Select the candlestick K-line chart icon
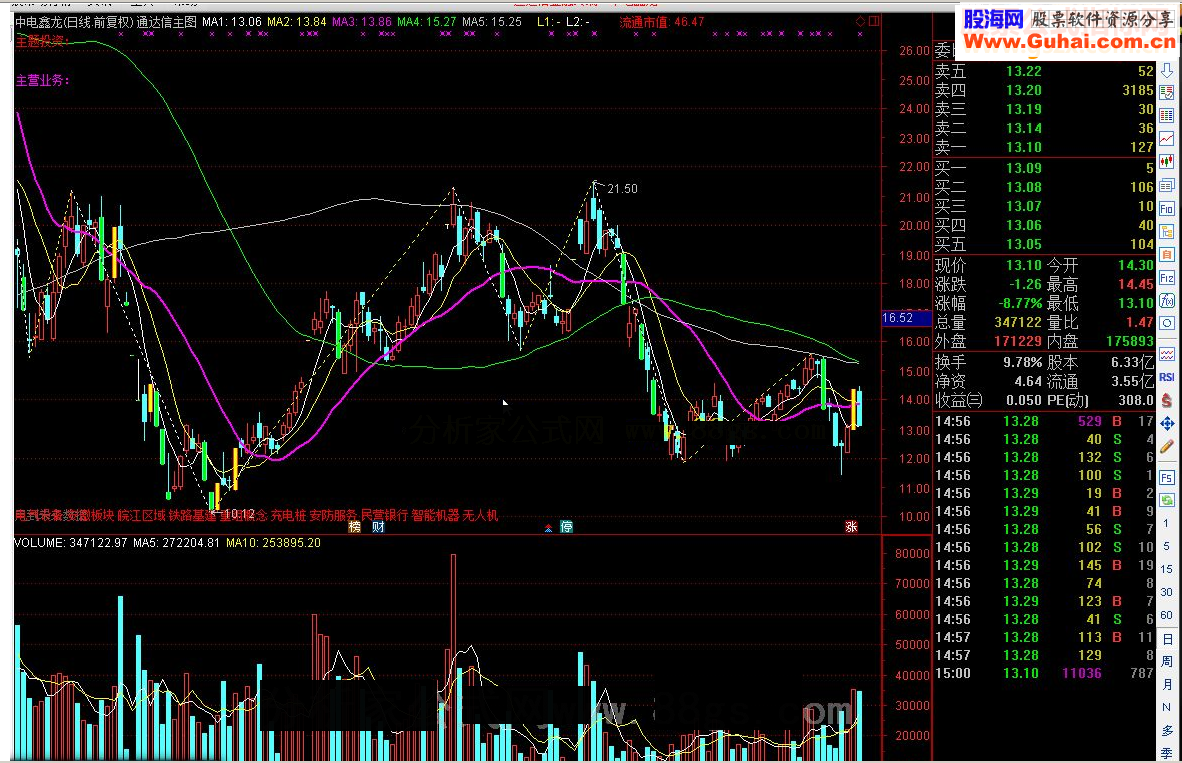 pyautogui.click(x=1167, y=161)
